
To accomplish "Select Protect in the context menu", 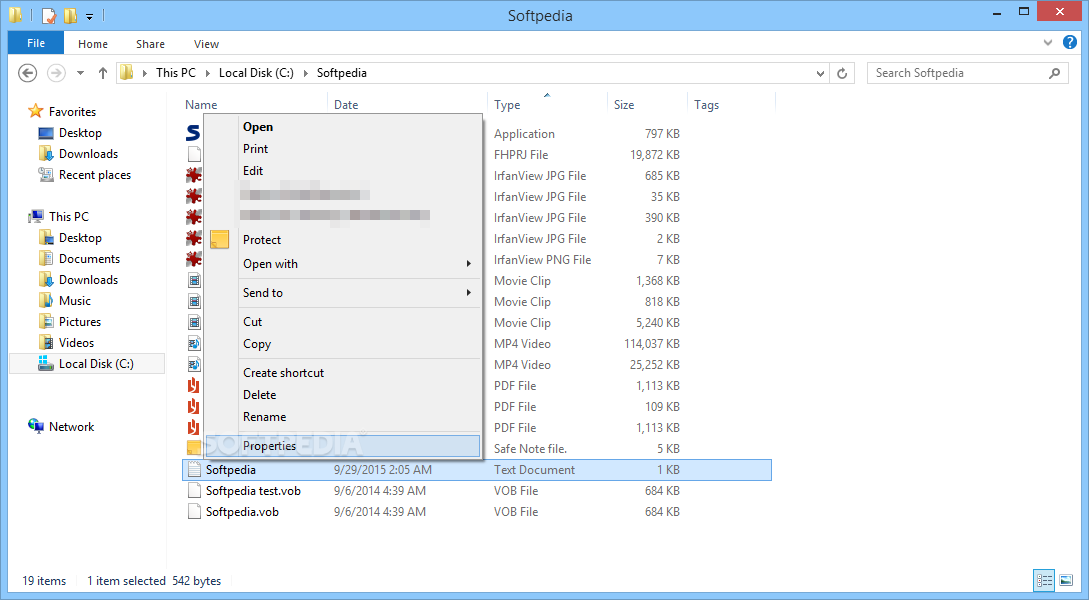I will [x=262, y=240].
